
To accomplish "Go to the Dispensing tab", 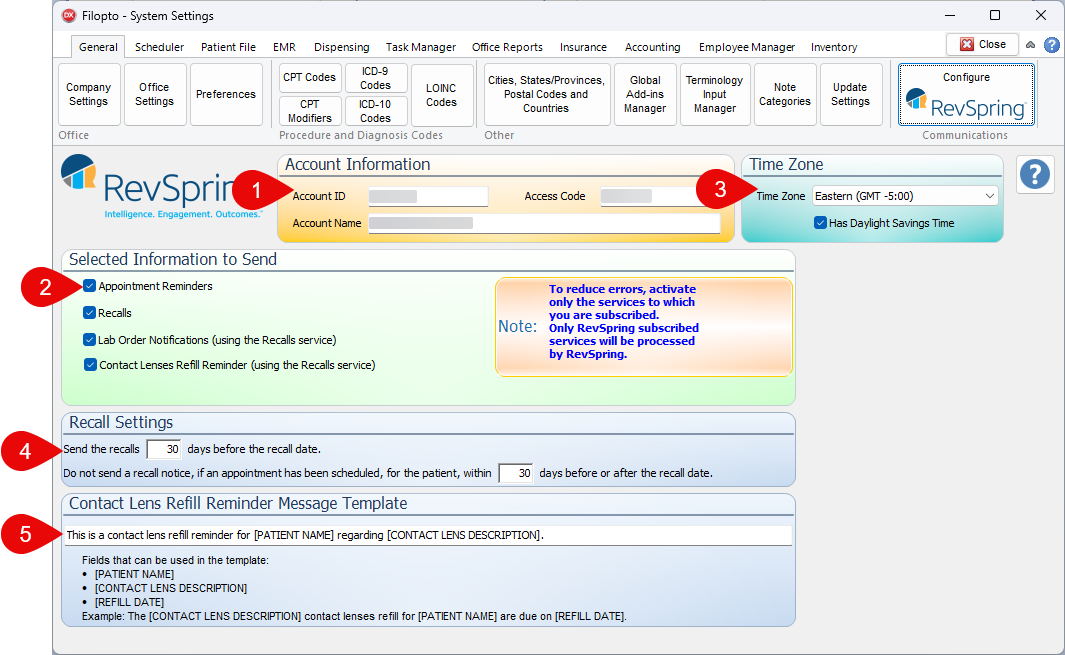I will (342, 47).
